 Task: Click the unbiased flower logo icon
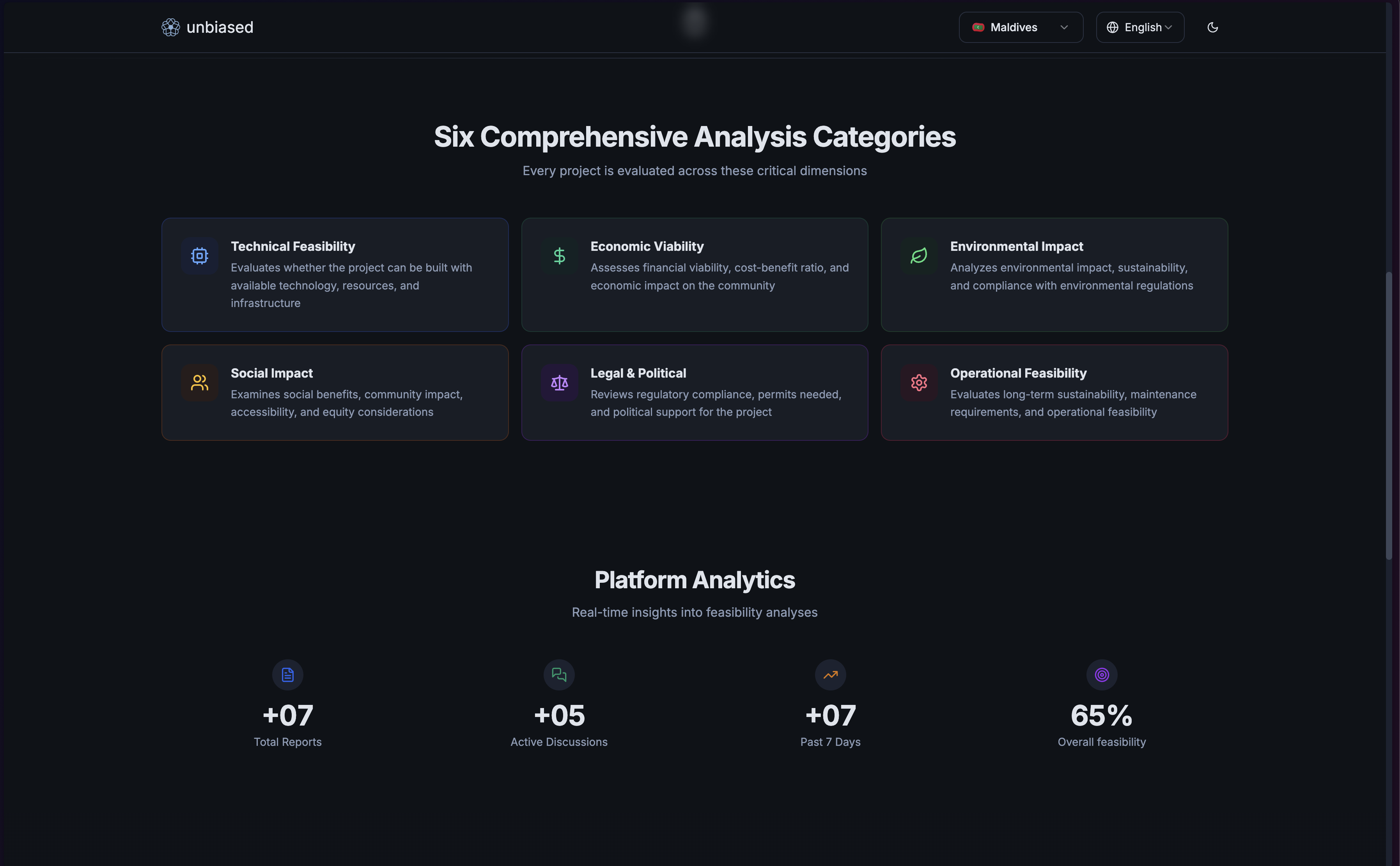pyautogui.click(x=171, y=27)
